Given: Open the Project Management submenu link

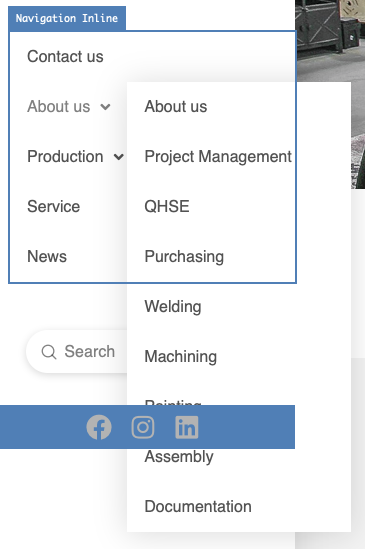Looking at the screenshot, I should pyautogui.click(x=218, y=157).
